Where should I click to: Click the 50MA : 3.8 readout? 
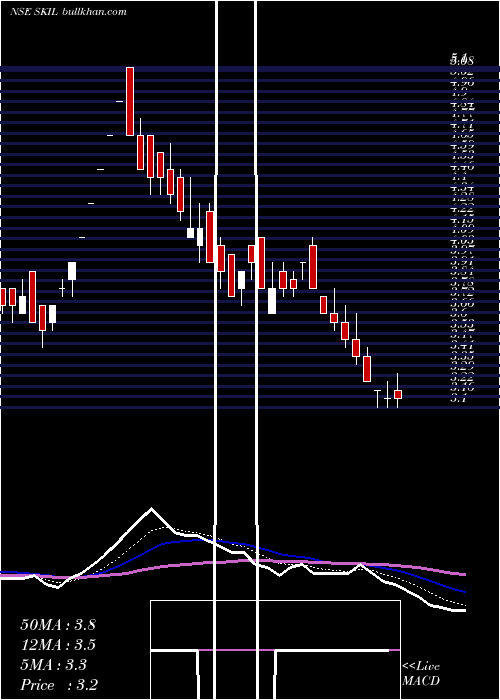[58, 625]
